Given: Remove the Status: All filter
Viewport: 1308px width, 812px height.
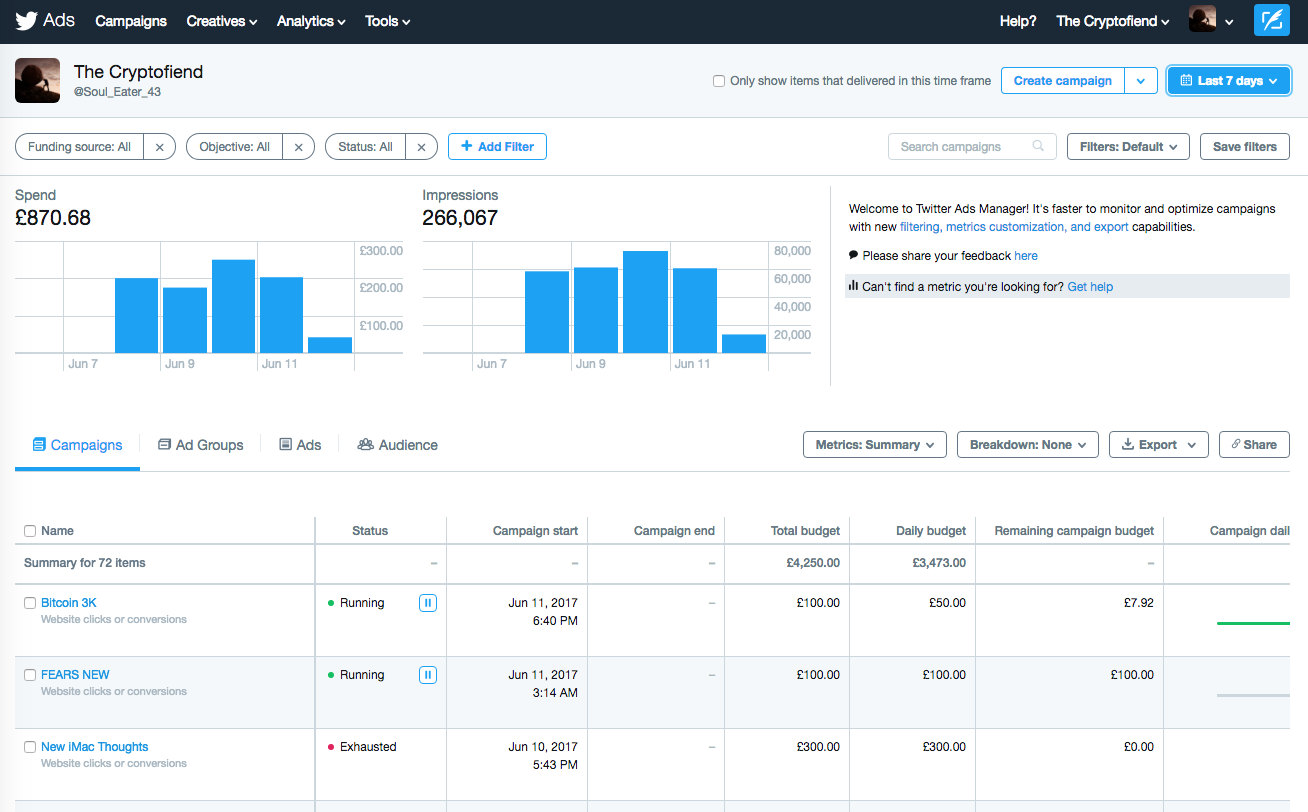Looking at the screenshot, I should (421, 147).
